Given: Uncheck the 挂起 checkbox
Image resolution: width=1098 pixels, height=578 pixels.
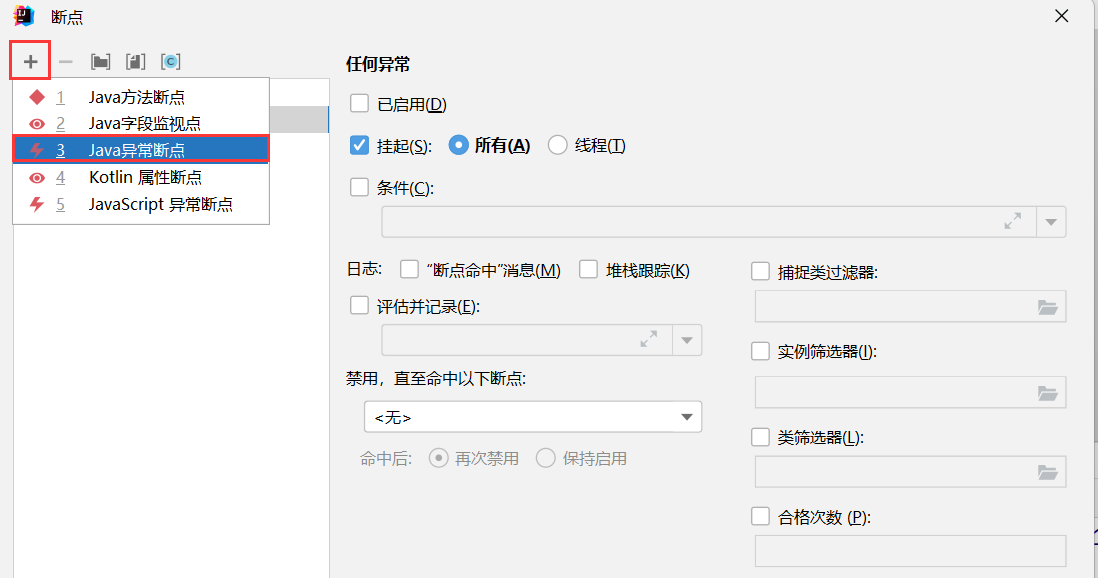Looking at the screenshot, I should click(358, 144).
